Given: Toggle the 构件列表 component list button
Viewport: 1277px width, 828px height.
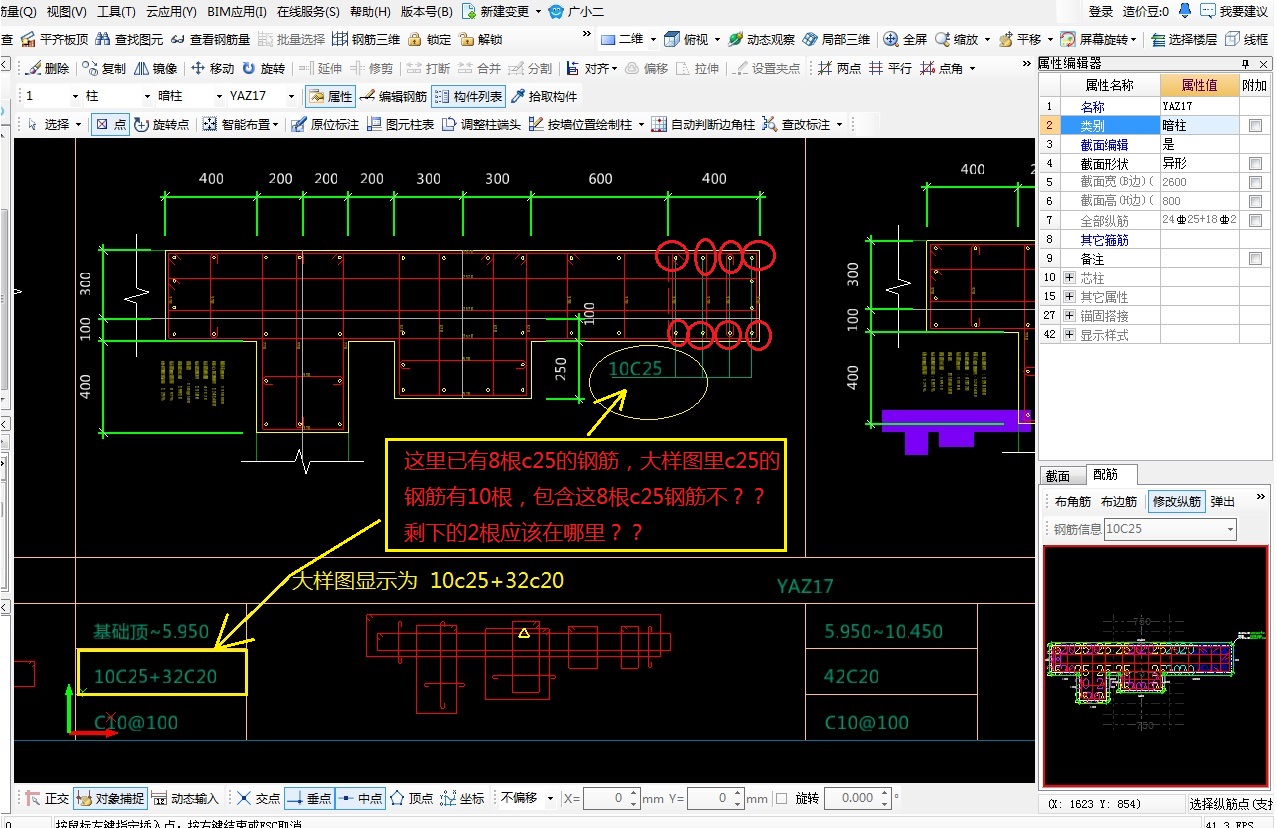Looking at the screenshot, I should point(469,97).
